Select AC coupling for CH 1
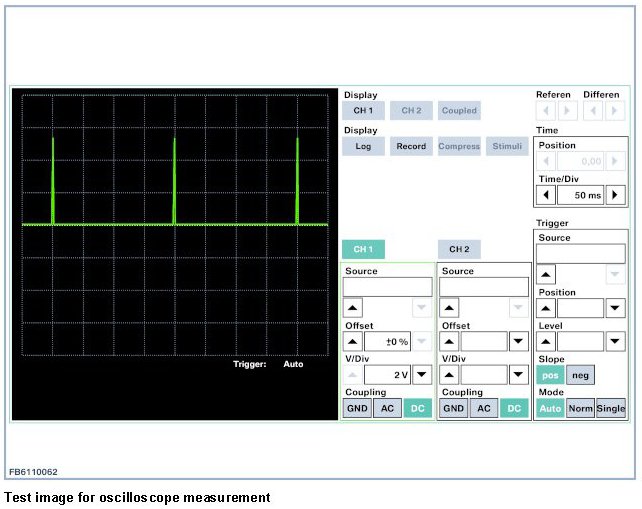 tap(387, 409)
